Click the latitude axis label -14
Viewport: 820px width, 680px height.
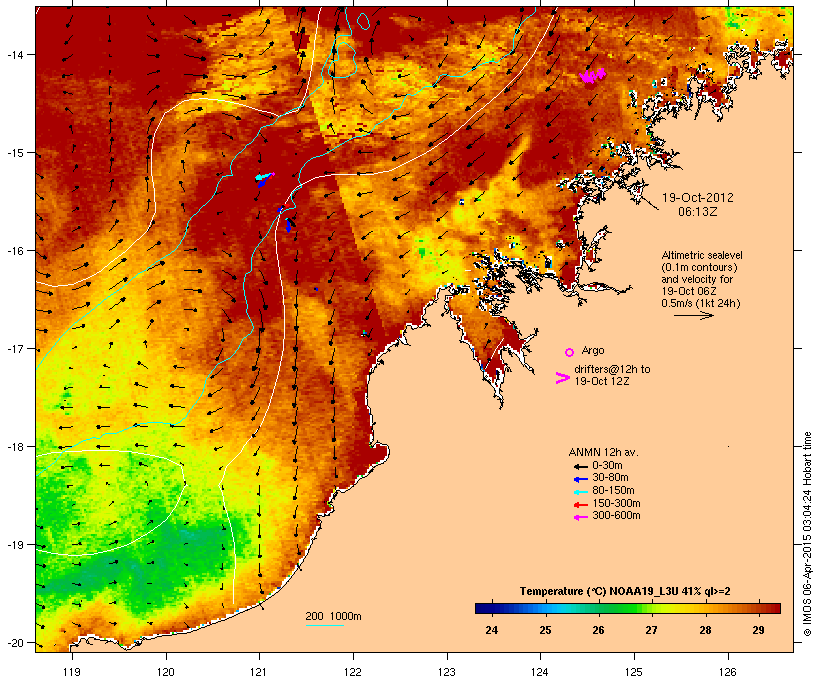15,54
